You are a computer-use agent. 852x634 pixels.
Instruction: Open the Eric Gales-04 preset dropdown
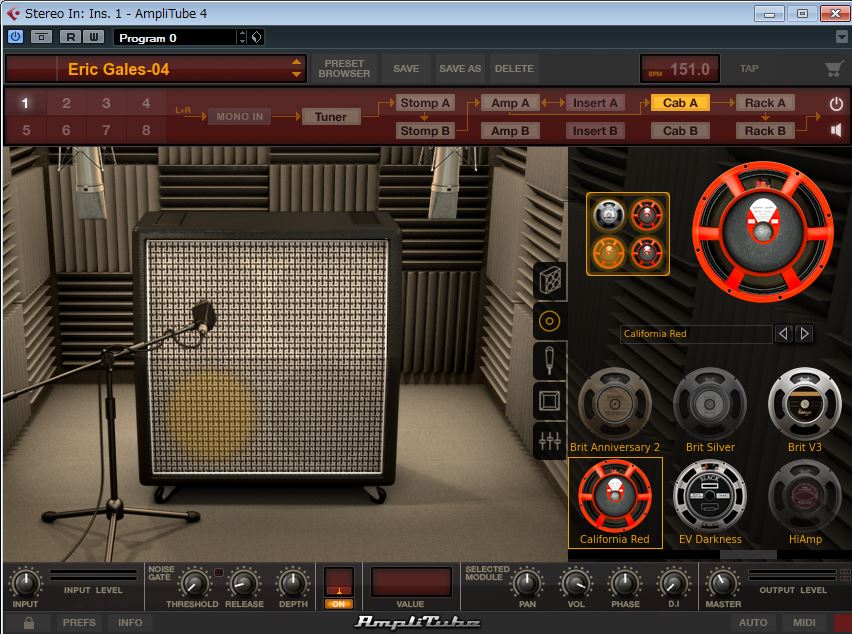[x=296, y=69]
